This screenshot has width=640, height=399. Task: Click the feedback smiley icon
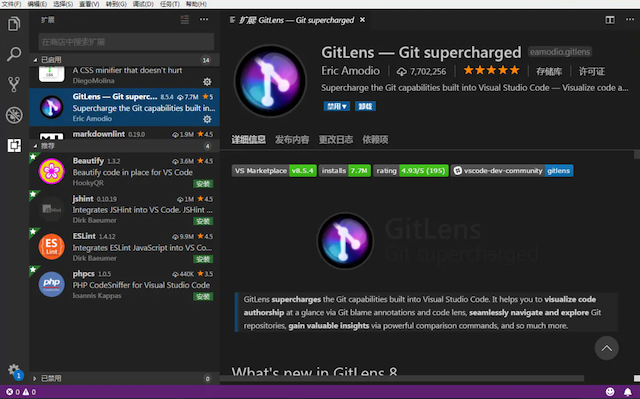[x=610, y=392]
